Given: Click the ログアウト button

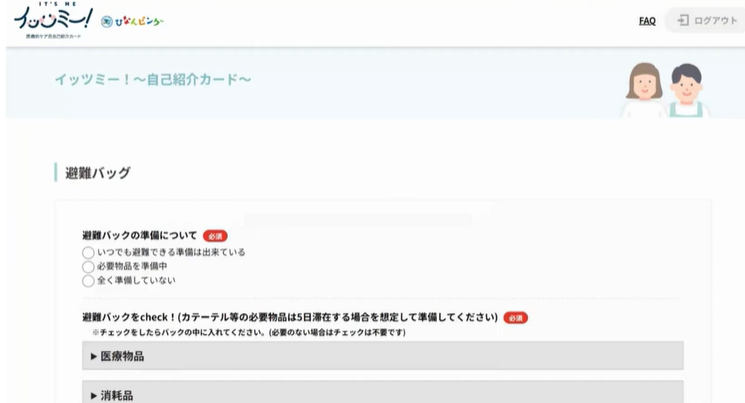Looking at the screenshot, I should 707,20.
